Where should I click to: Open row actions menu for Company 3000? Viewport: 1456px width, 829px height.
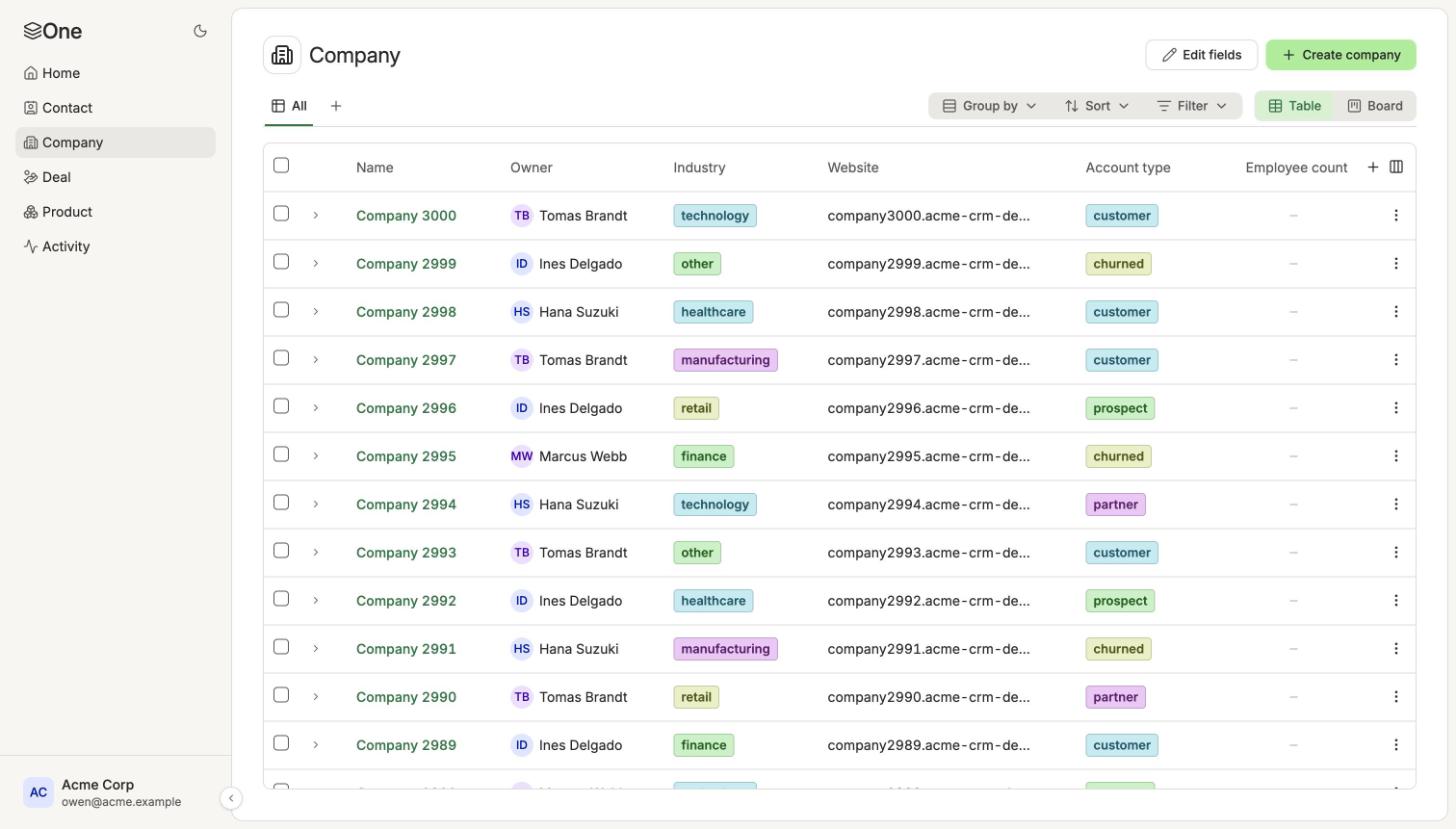[x=1396, y=216]
